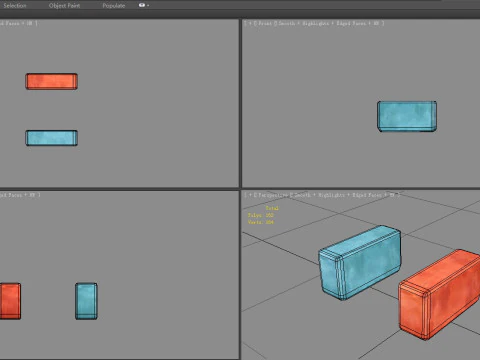Click the yellow Verts statistic text
Viewport: 480px width, 360px height.
click(261, 222)
